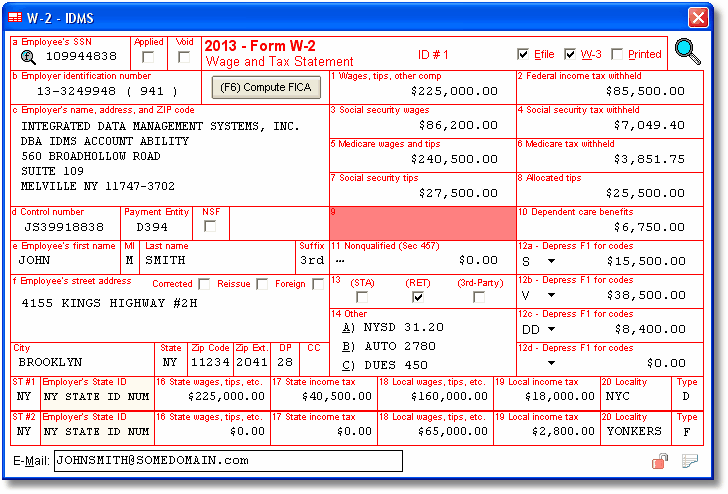728x494 pixels.
Task: Click the SSN lookup magnifier icon
Action: (x=28, y=57)
